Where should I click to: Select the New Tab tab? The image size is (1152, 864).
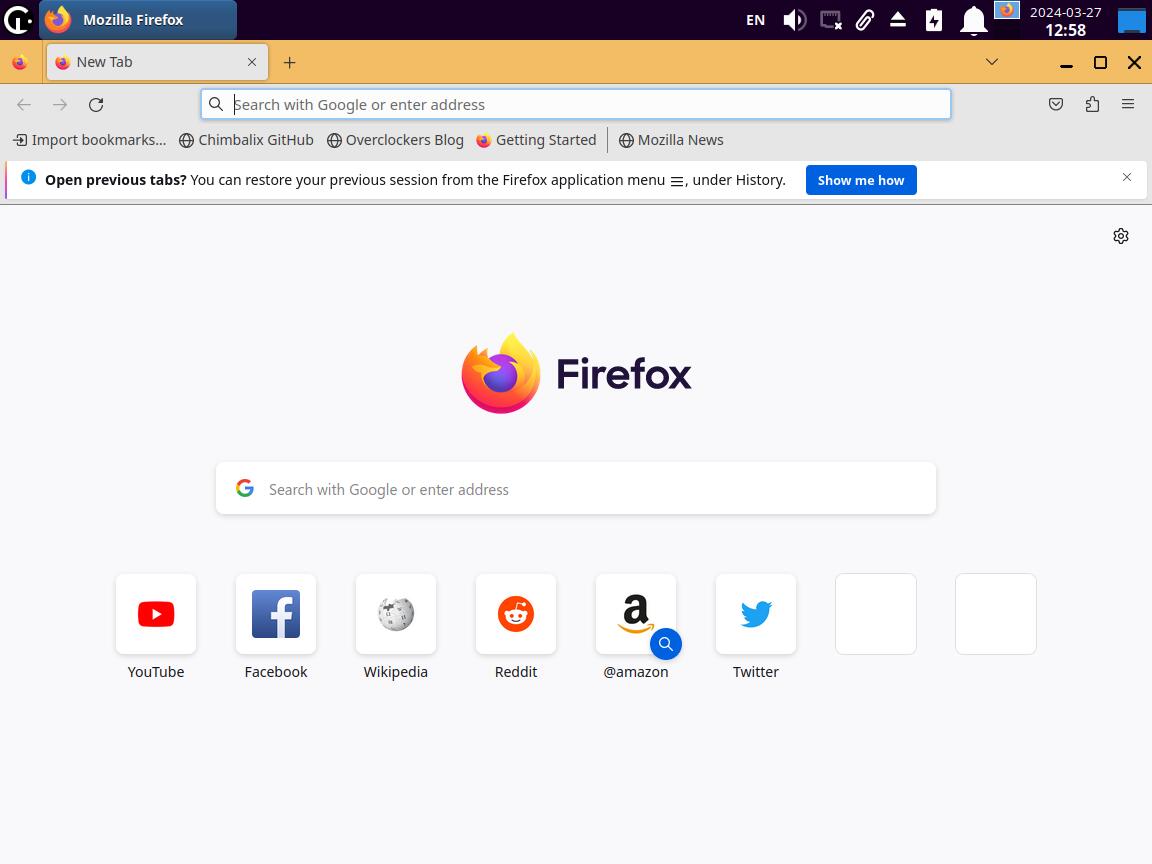(157, 62)
